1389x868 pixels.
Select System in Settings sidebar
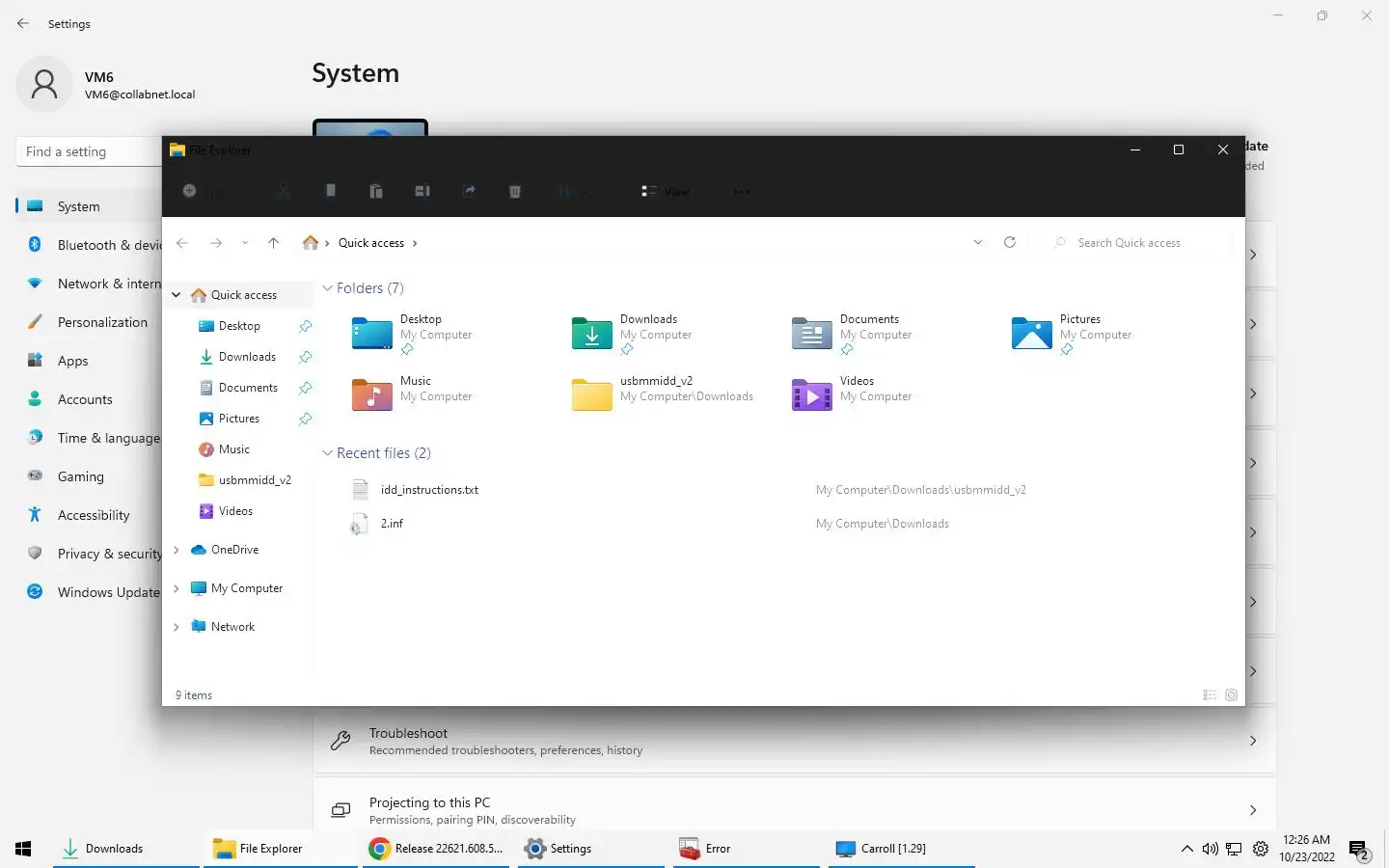89,206
